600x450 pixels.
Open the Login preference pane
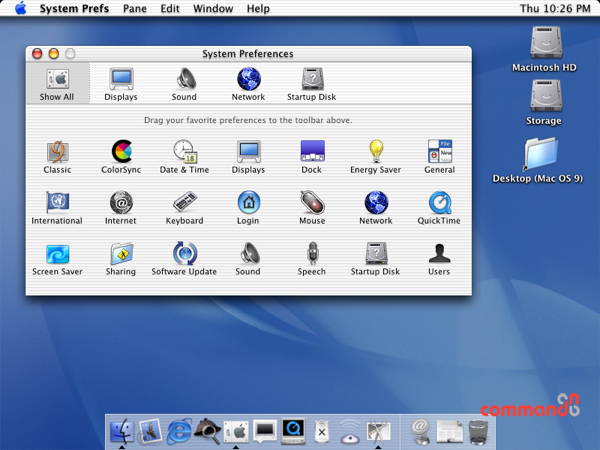248,208
